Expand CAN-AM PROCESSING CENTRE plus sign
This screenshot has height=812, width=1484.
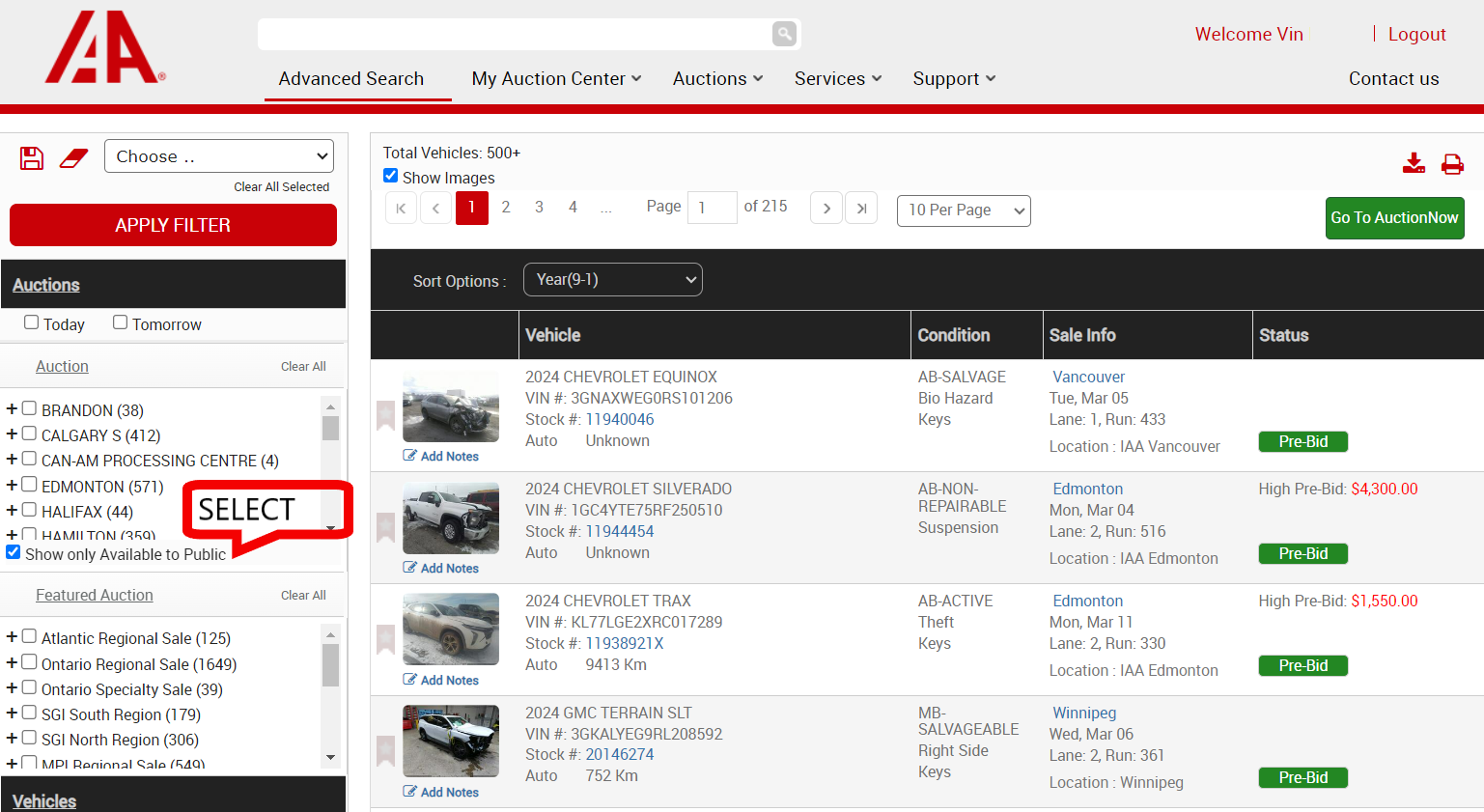[x=12, y=460]
